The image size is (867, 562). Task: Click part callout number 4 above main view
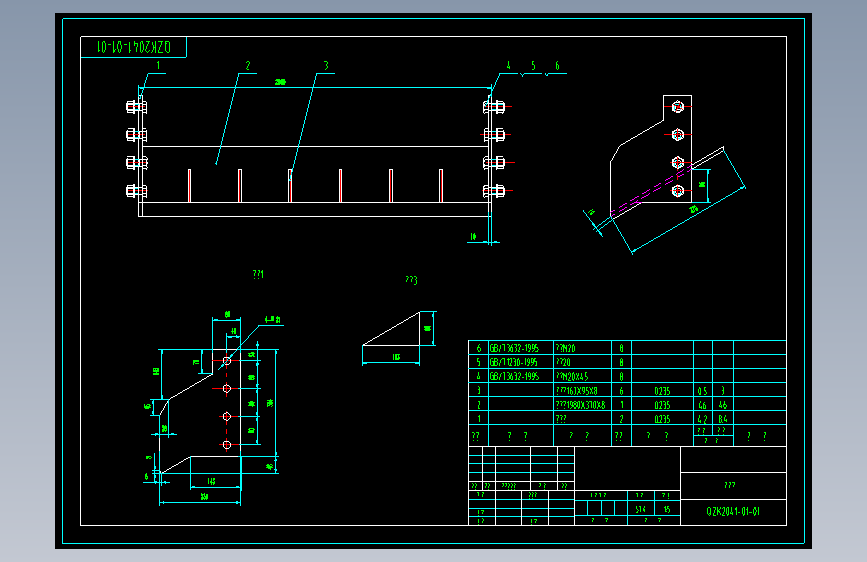509,66
